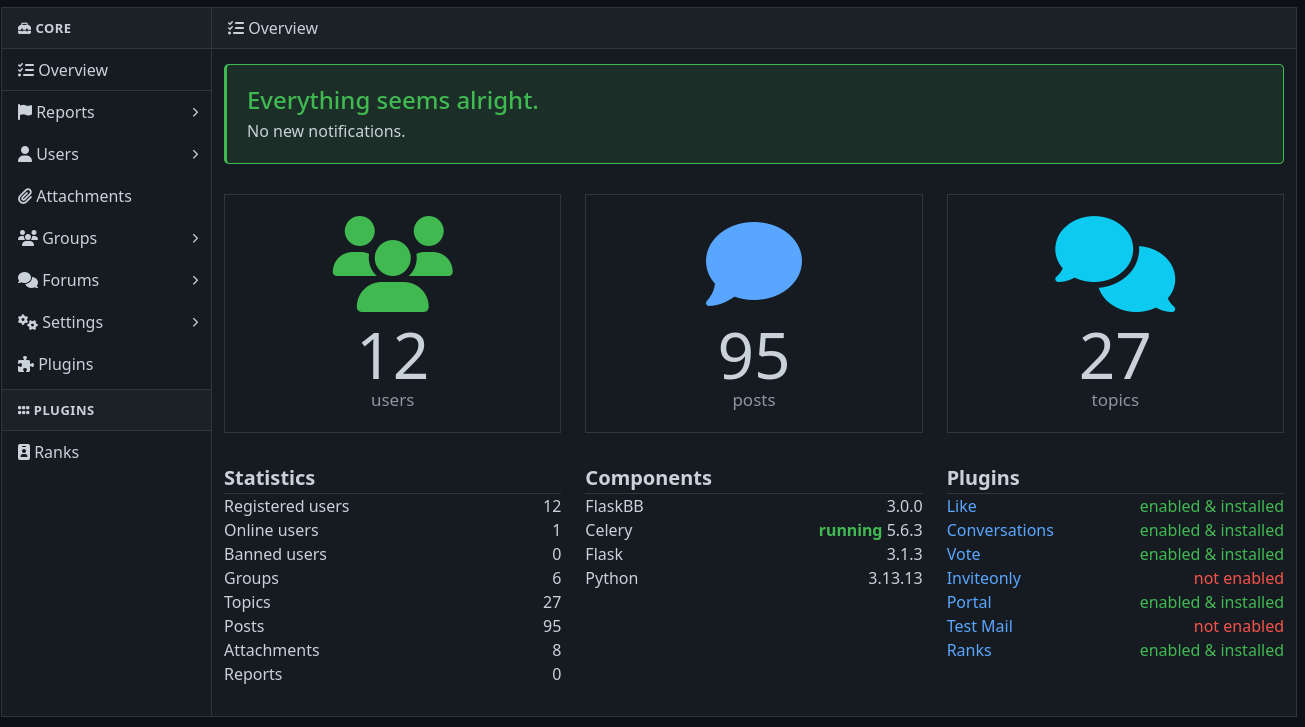The height and width of the screenshot is (727, 1305).
Task: Click the Statistics section heading
Action: point(269,478)
